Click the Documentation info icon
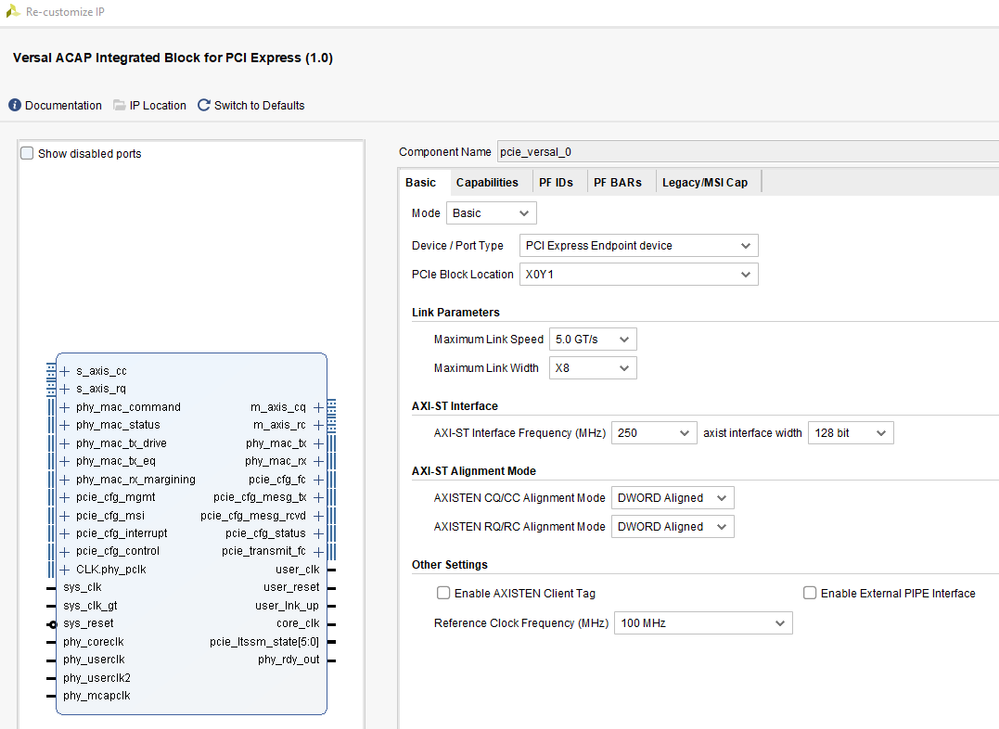The width and height of the screenshot is (999, 729). coord(15,106)
